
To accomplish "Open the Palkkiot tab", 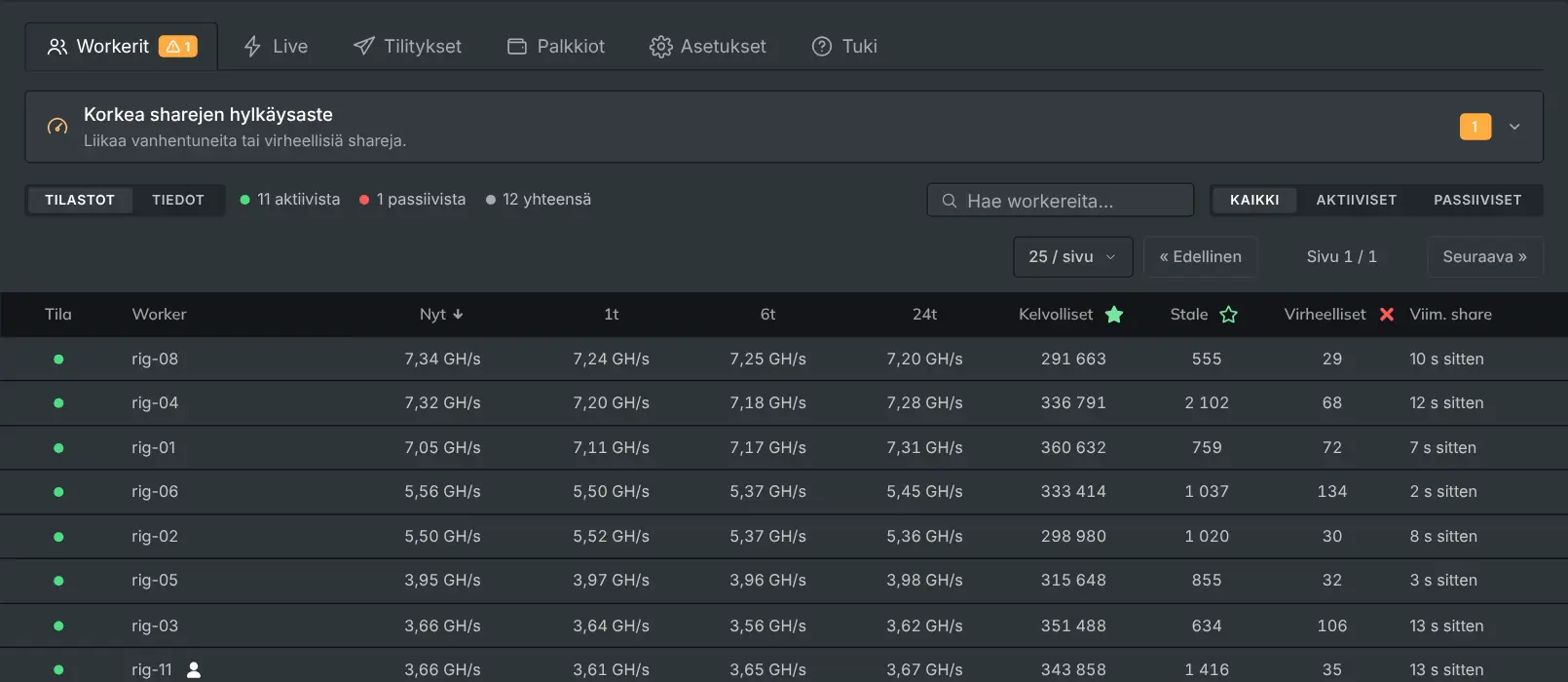I will (x=556, y=46).
